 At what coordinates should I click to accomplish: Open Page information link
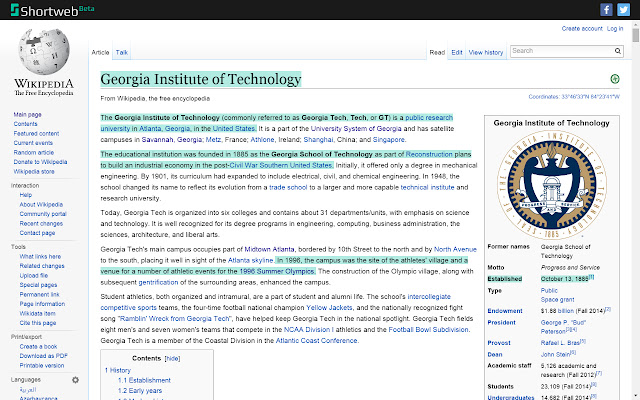click(x=42, y=304)
